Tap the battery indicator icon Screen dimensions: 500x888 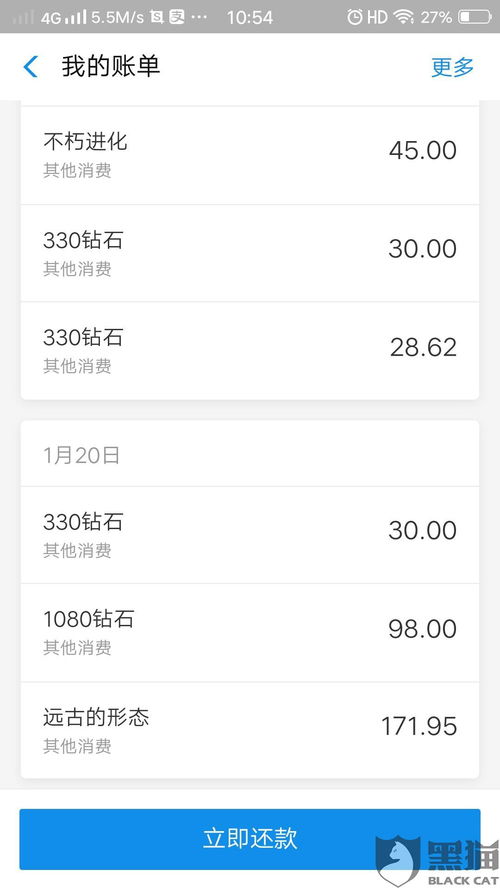(x=475, y=17)
